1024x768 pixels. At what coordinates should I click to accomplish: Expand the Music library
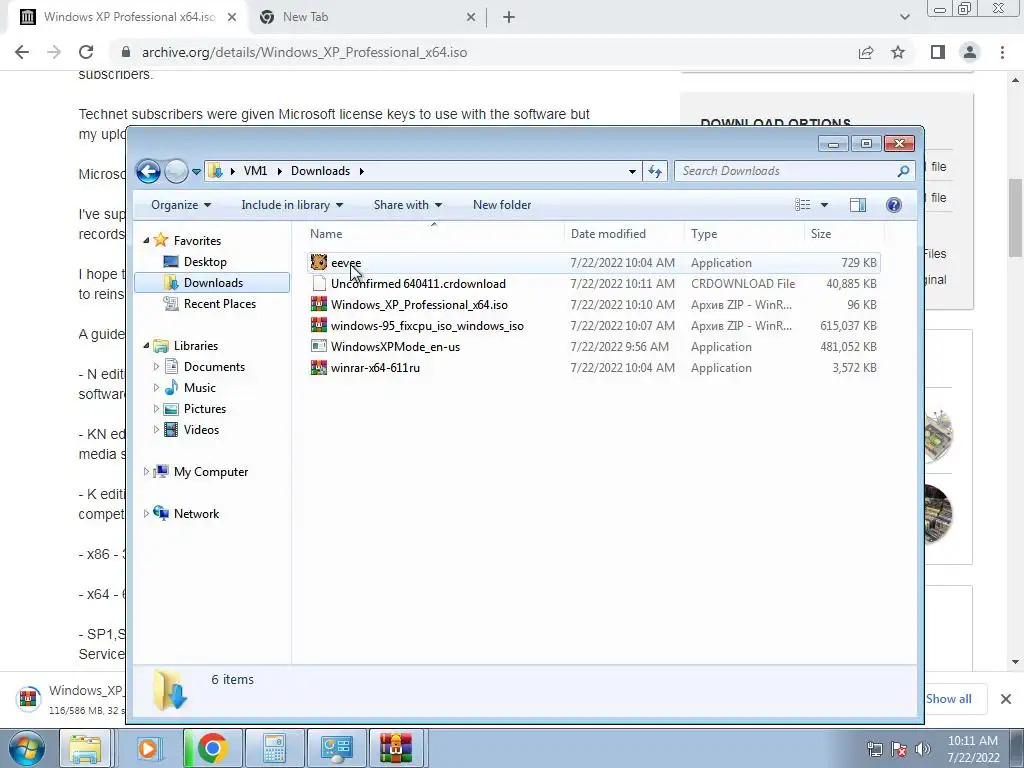pyautogui.click(x=156, y=387)
